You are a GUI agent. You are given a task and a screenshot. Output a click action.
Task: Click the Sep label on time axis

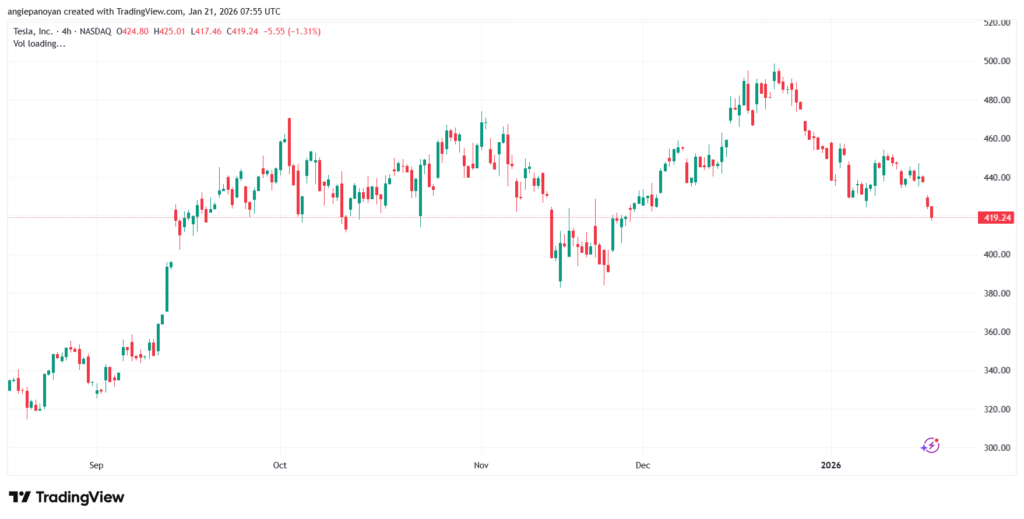pos(96,465)
